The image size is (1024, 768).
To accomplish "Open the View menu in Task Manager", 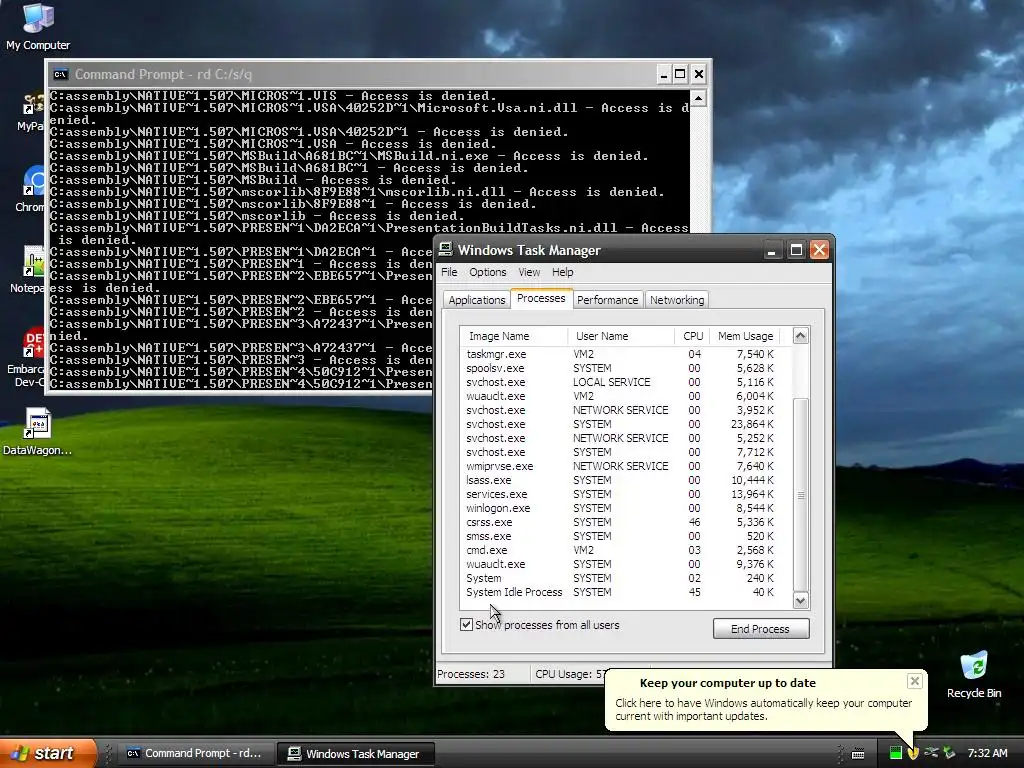I will [x=529, y=272].
